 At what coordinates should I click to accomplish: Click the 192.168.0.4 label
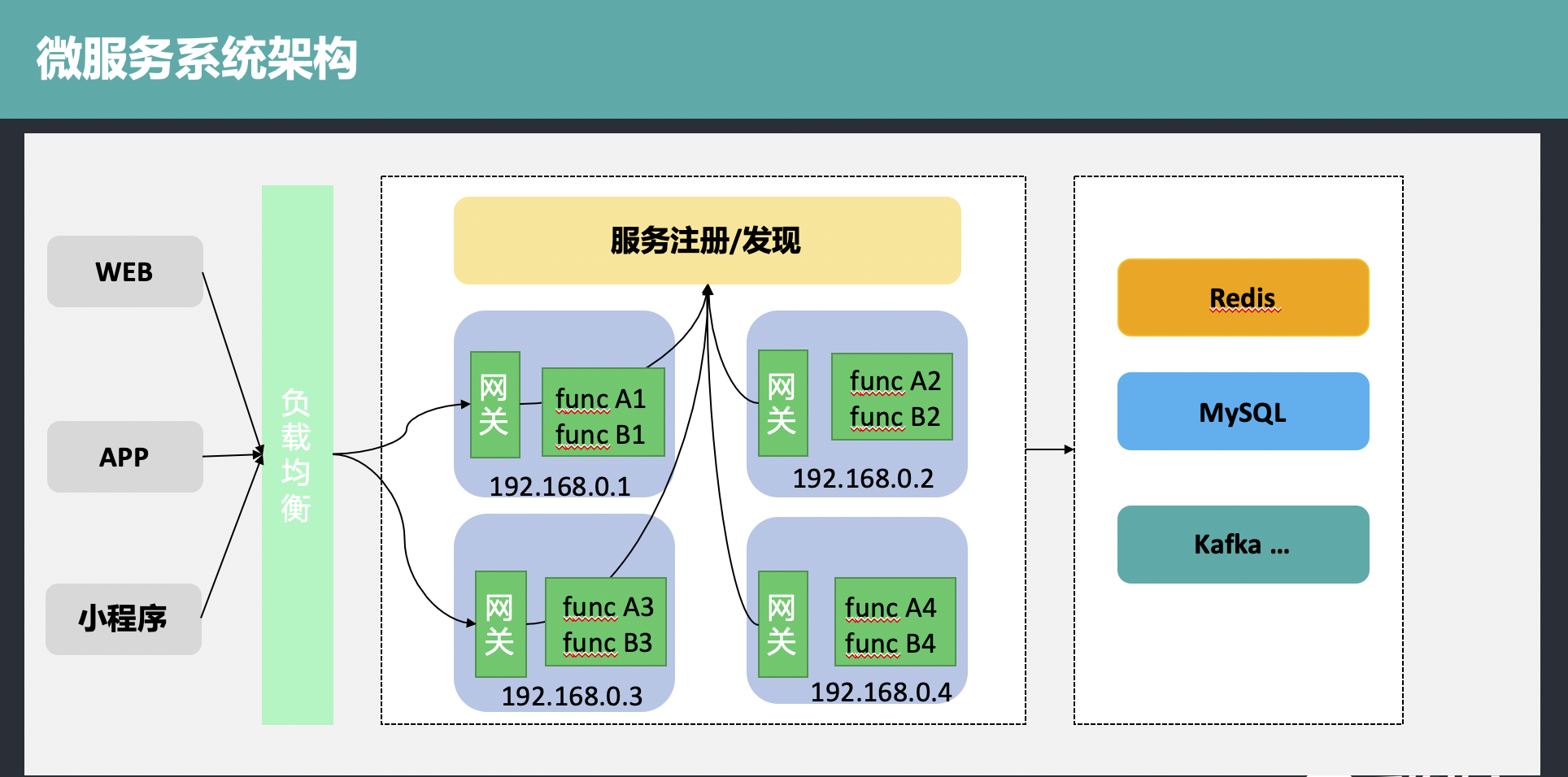click(x=881, y=692)
